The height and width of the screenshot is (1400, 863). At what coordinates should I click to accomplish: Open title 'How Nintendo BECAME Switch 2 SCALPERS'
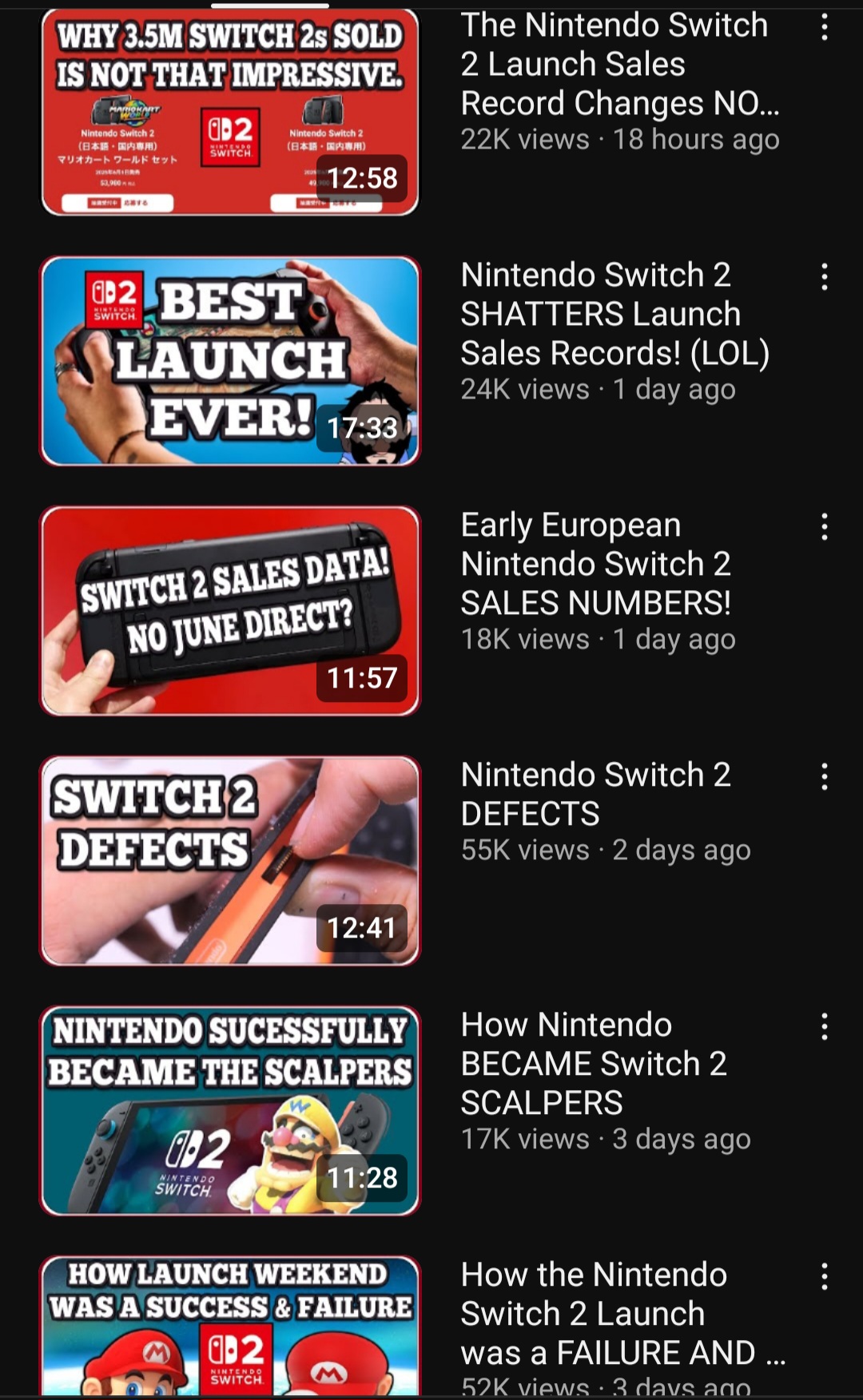click(595, 1064)
